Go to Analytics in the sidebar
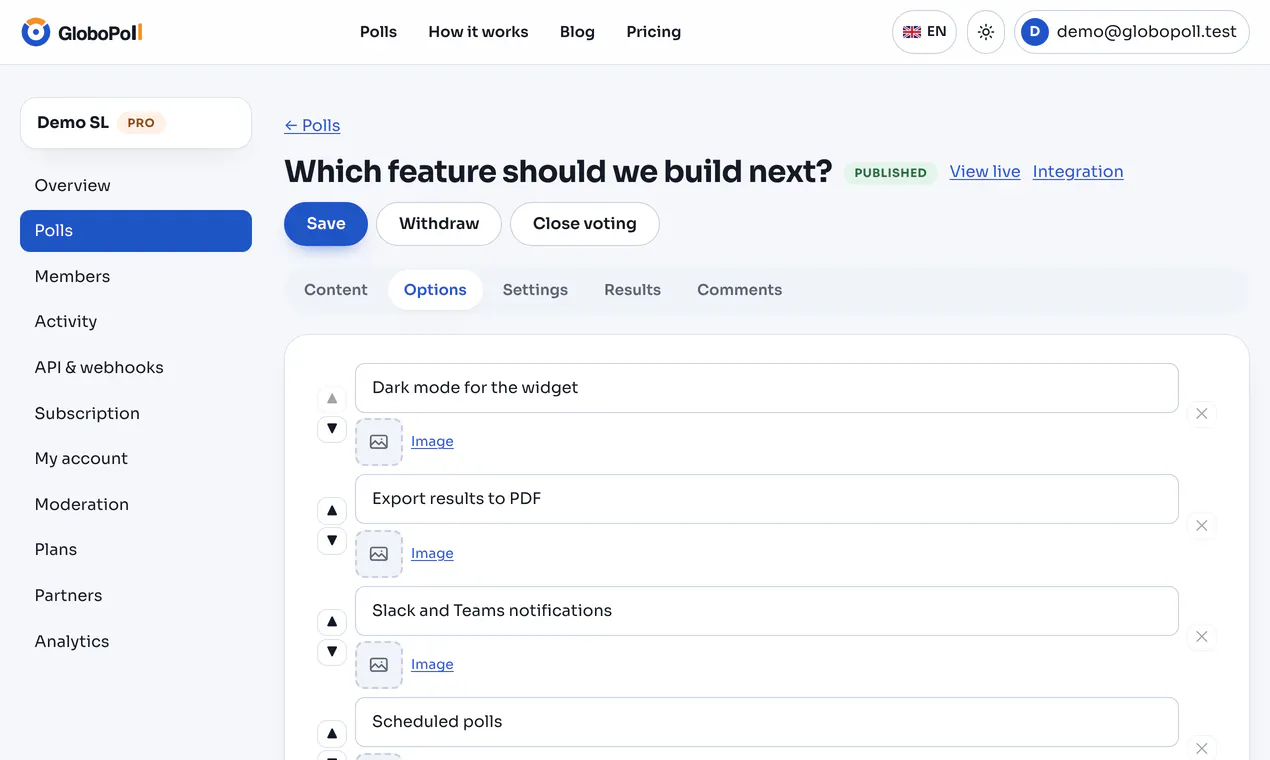This screenshot has height=760, width=1270. 136,641
